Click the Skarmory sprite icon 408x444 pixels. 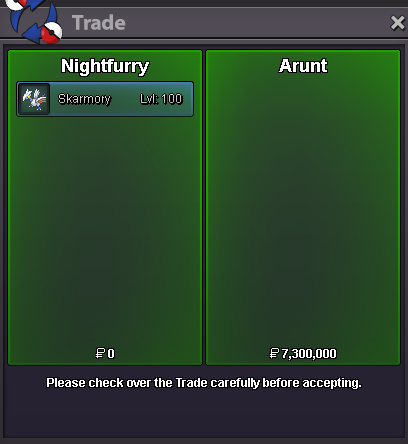pyautogui.click(x=34, y=99)
